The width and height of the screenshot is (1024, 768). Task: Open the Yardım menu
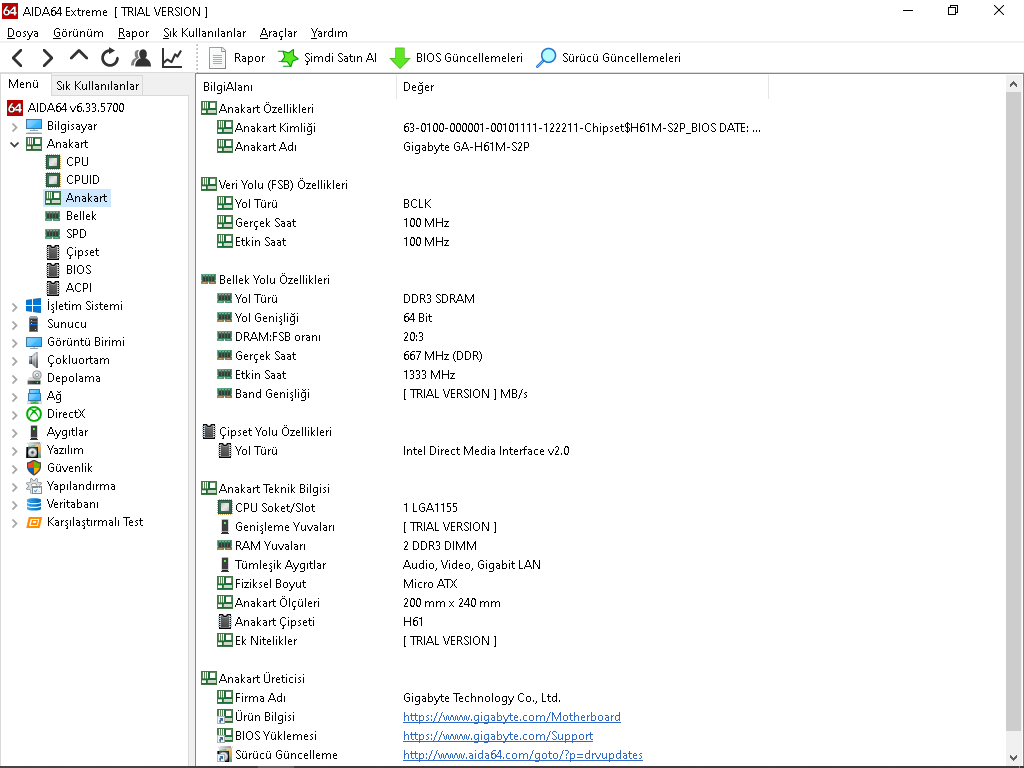click(329, 33)
